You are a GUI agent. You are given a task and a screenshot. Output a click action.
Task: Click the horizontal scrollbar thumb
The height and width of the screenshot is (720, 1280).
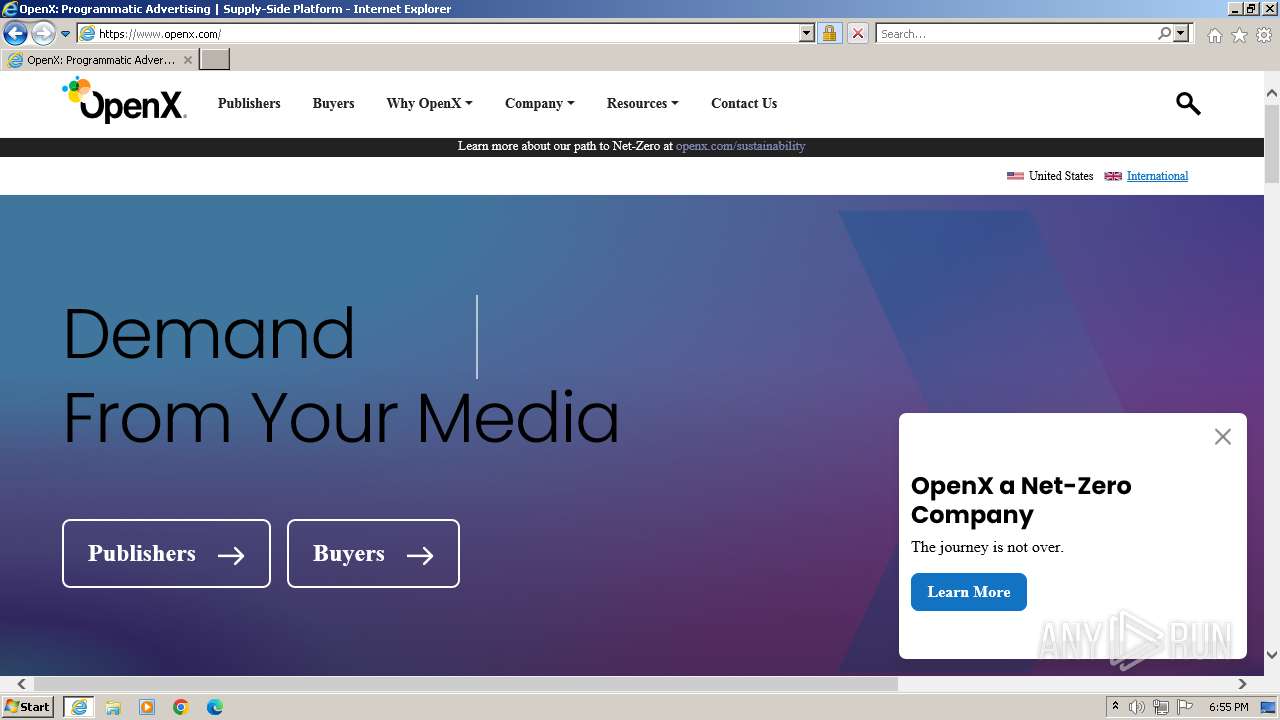(x=466, y=684)
